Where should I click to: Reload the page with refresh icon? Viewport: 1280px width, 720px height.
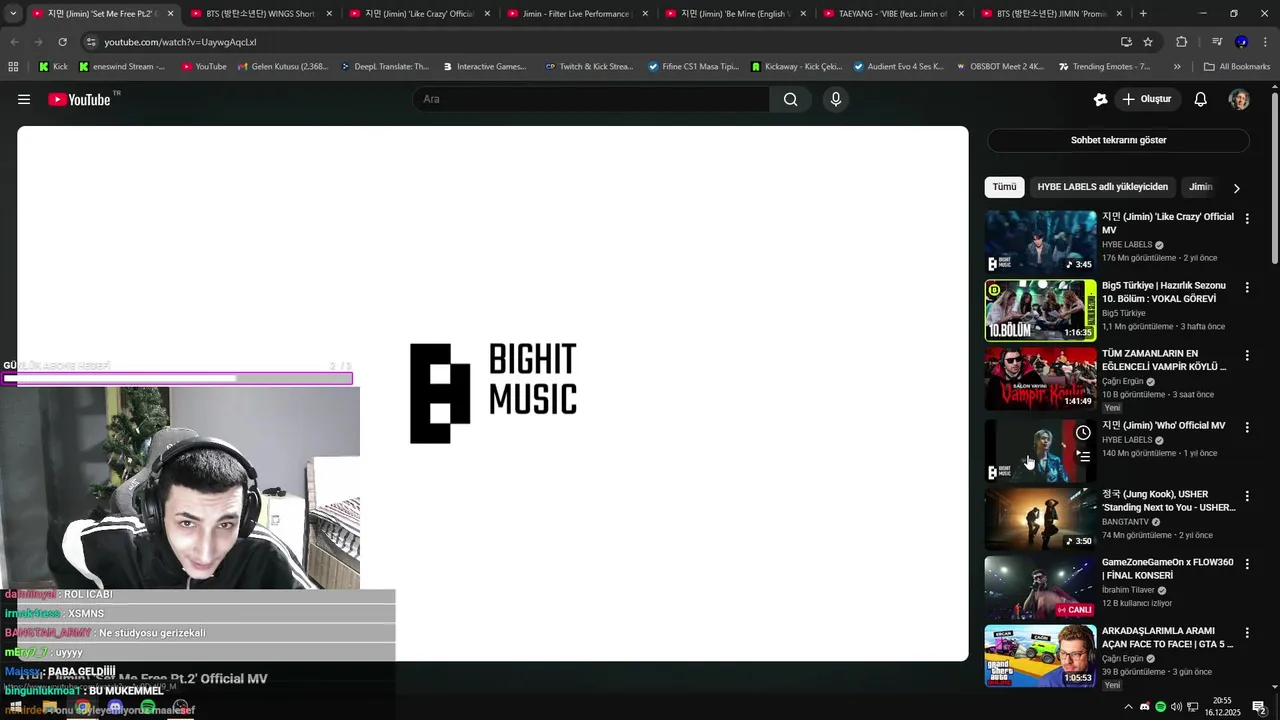tap(62, 42)
